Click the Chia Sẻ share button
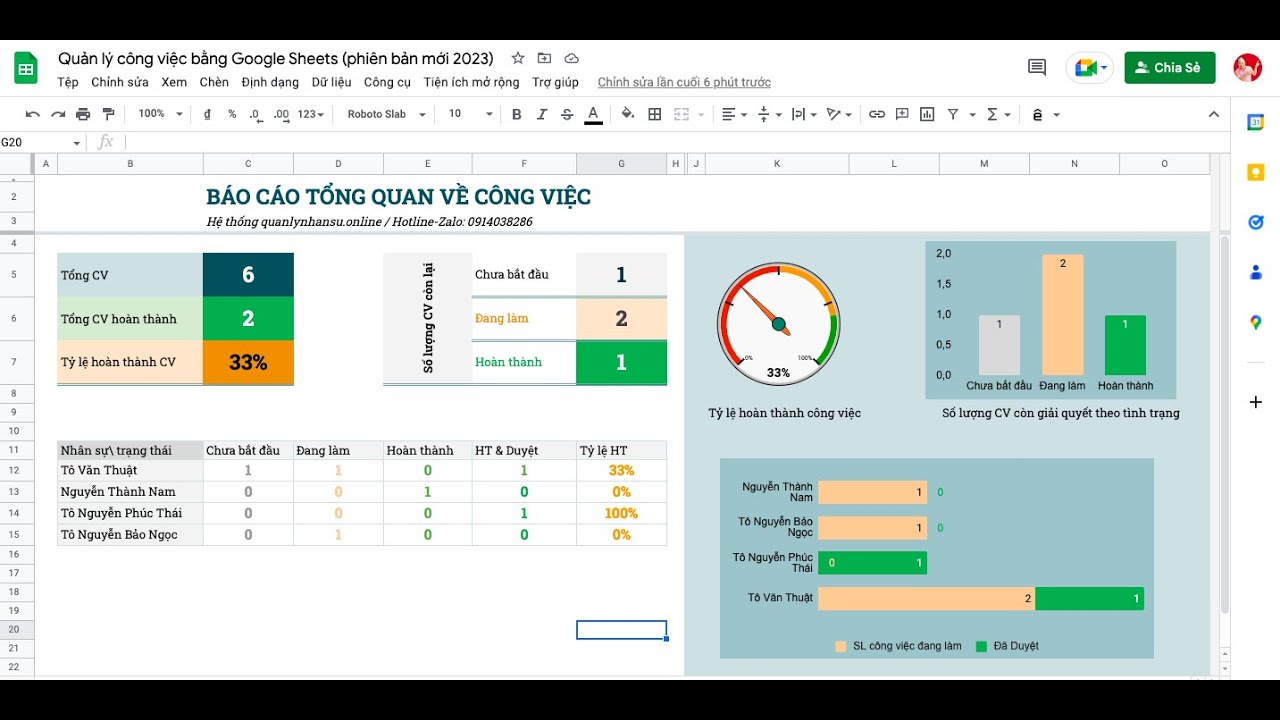Viewport: 1280px width, 720px height. click(1170, 67)
